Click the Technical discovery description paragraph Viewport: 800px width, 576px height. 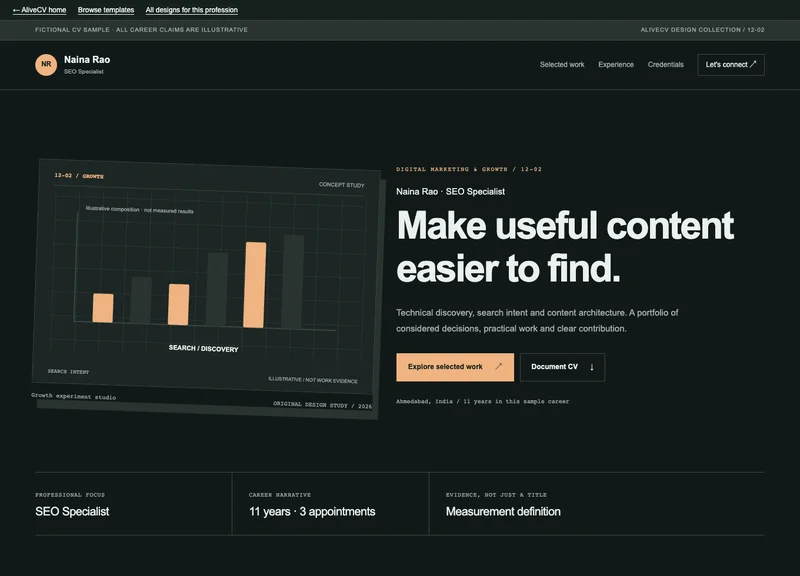point(537,320)
